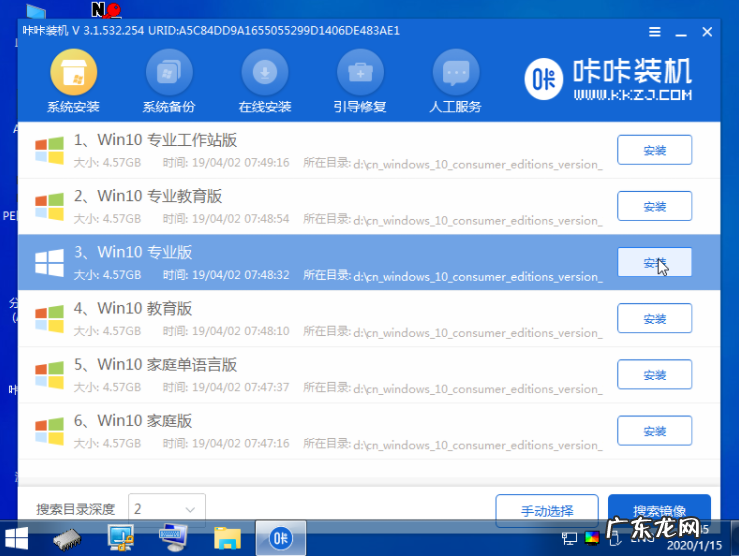Click the tray color display icon

tap(592, 538)
